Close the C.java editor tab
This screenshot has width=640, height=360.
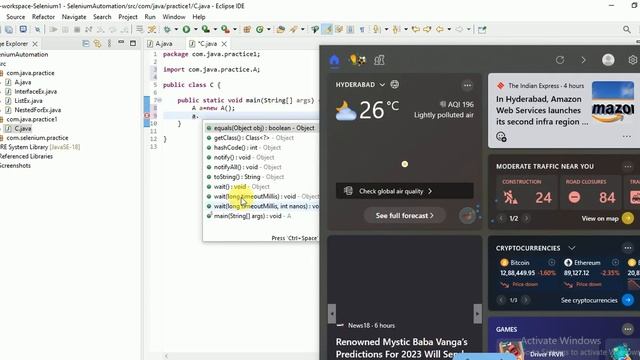click(x=224, y=44)
